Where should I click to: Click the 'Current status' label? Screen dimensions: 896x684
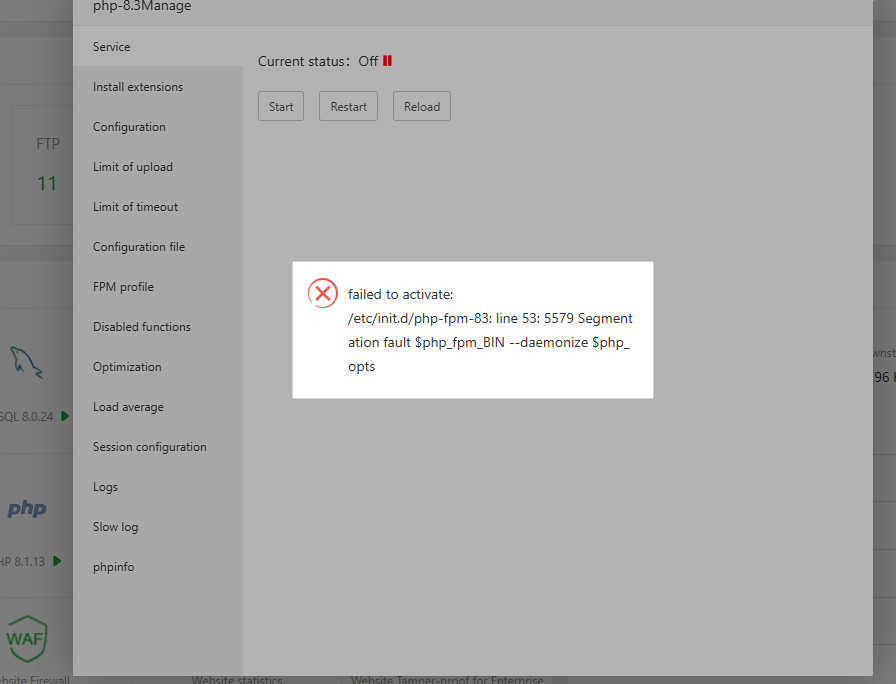303,61
